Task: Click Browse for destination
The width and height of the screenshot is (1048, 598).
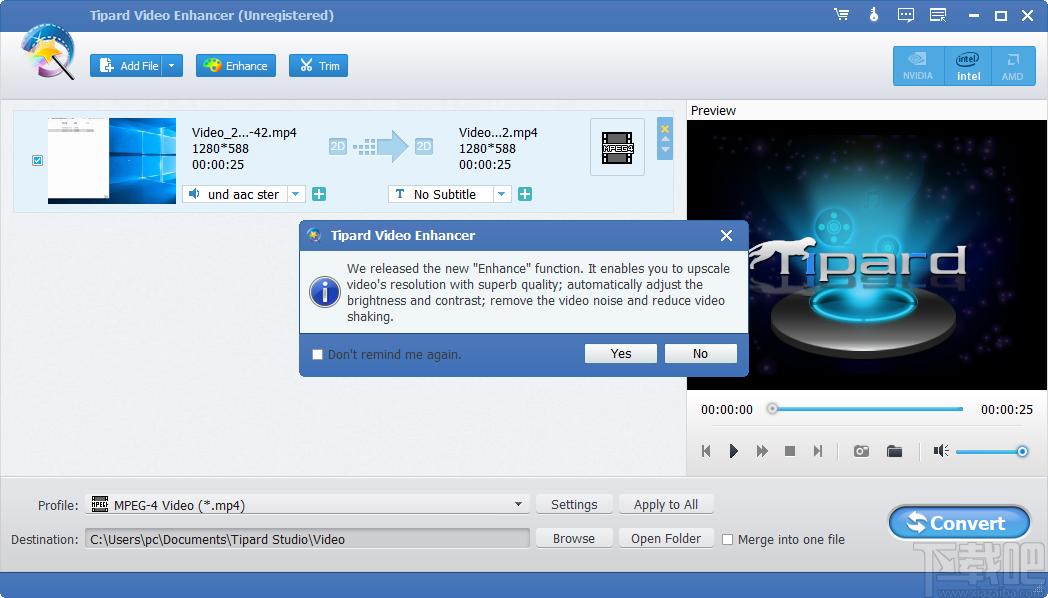Action: [574, 539]
